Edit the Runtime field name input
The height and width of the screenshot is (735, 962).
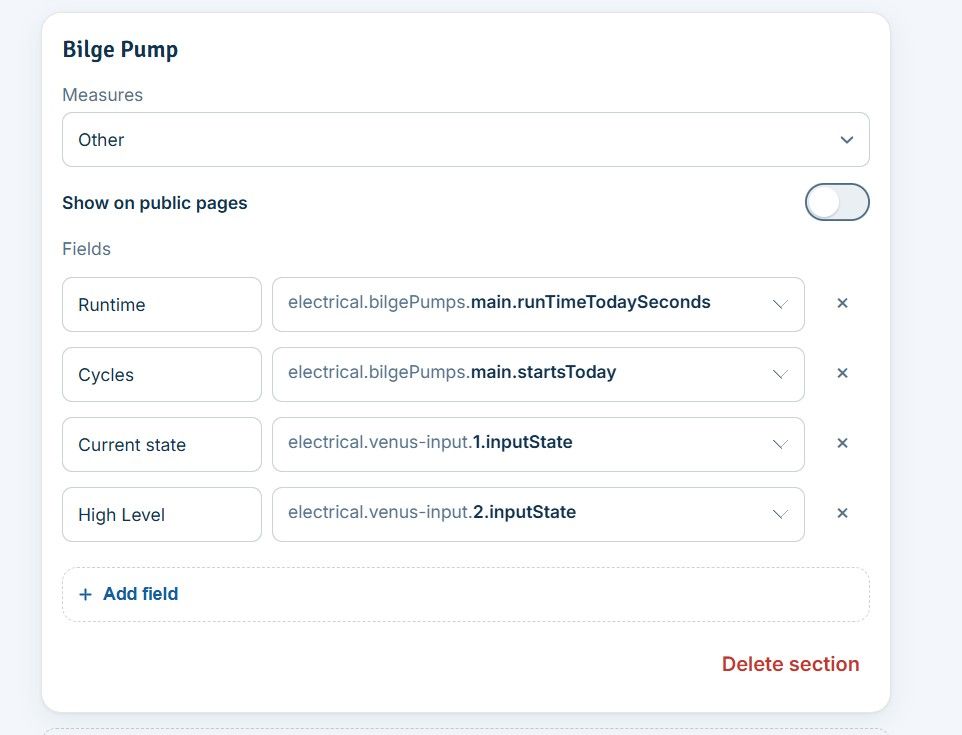[162, 304]
